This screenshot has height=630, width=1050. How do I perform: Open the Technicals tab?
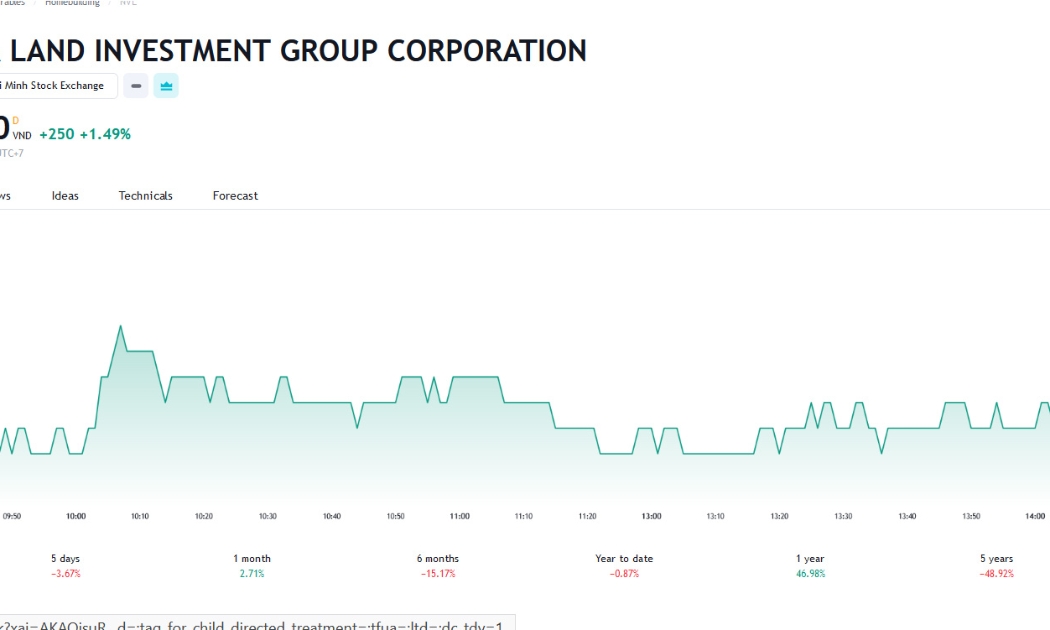pyautogui.click(x=145, y=195)
